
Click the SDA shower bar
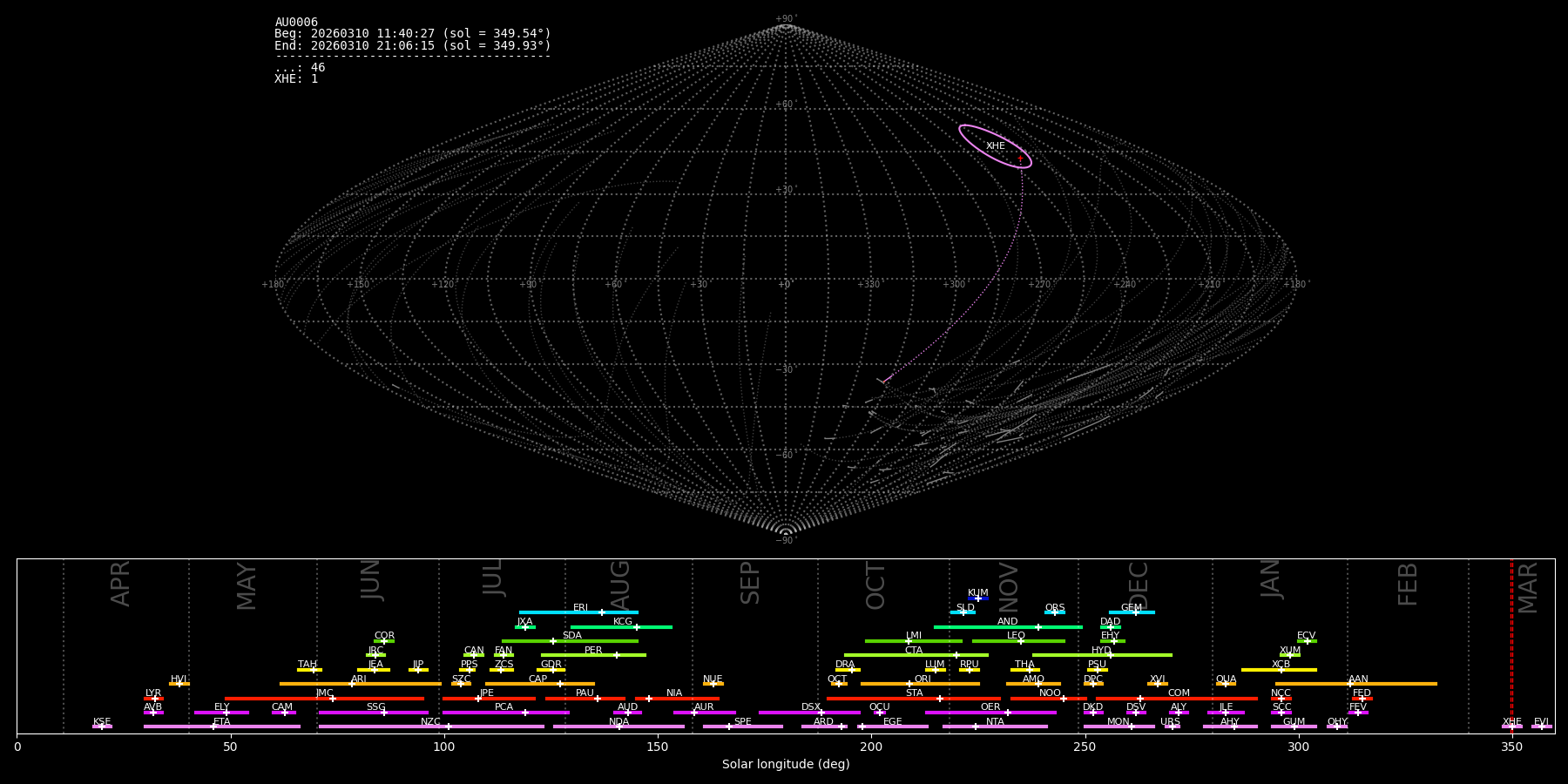570,641
